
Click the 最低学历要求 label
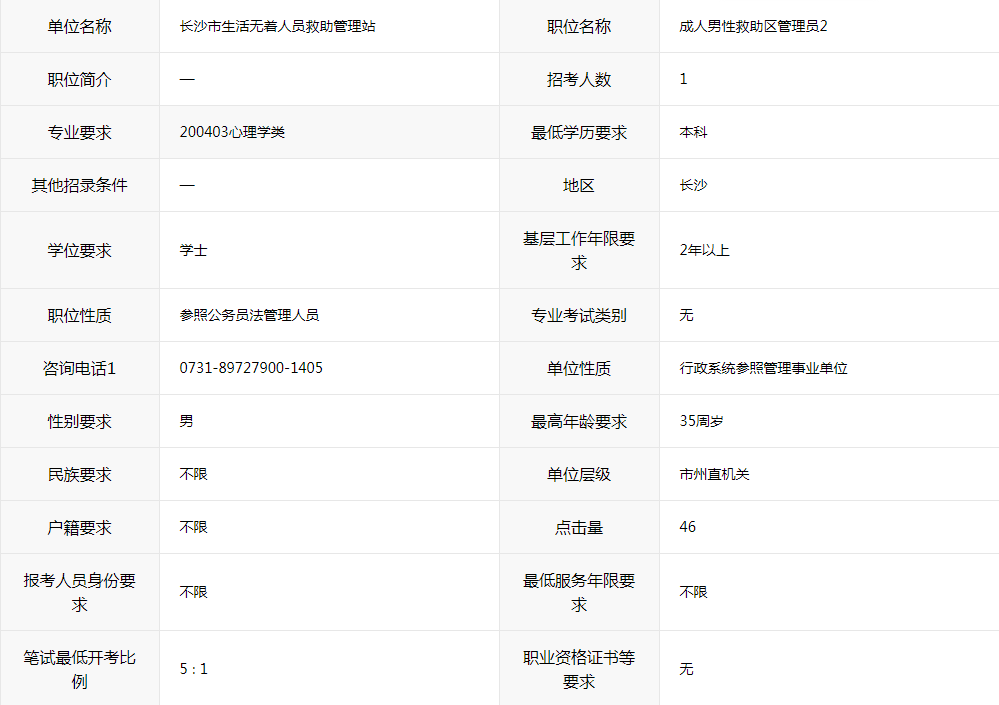579,132
